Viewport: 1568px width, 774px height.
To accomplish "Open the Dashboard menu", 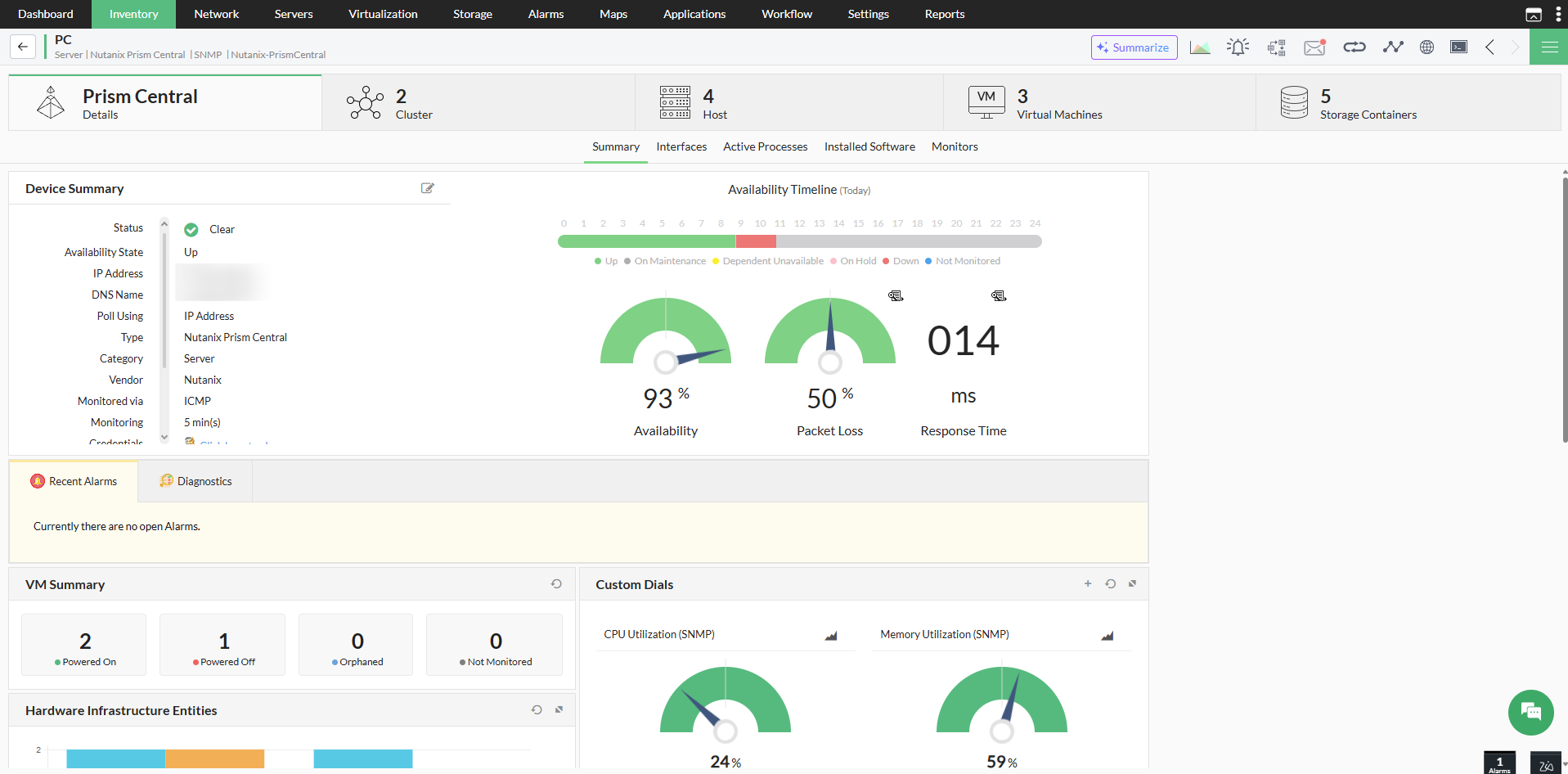I will [x=46, y=14].
